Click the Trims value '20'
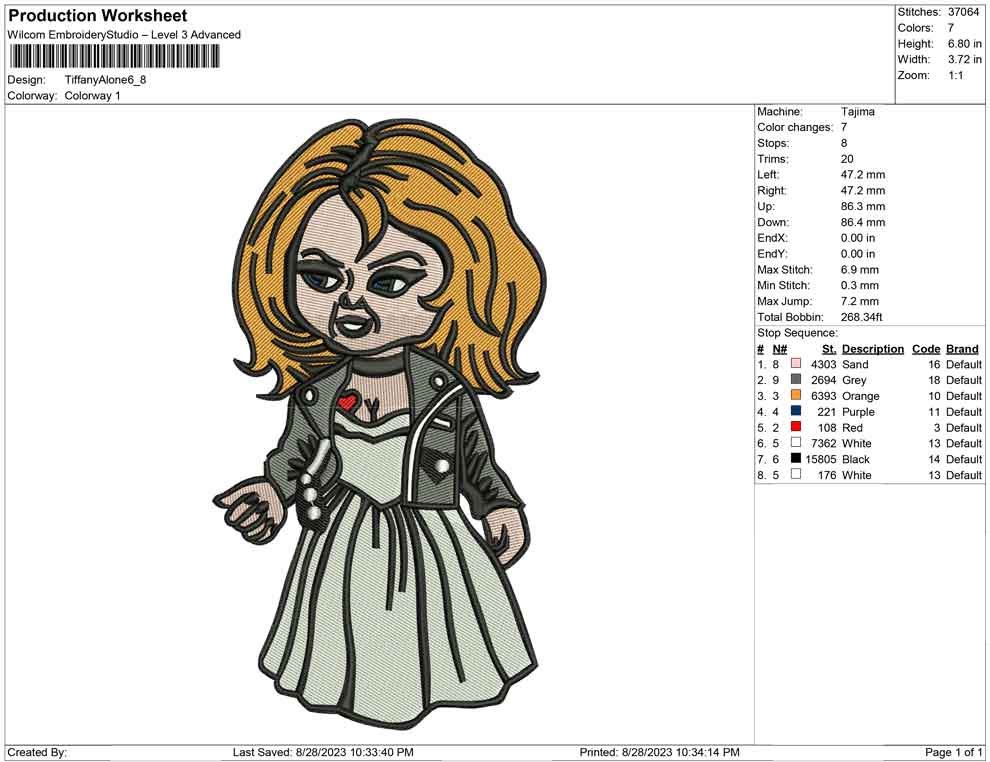Viewport: 990px width, 762px height. click(x=847, y=159)
